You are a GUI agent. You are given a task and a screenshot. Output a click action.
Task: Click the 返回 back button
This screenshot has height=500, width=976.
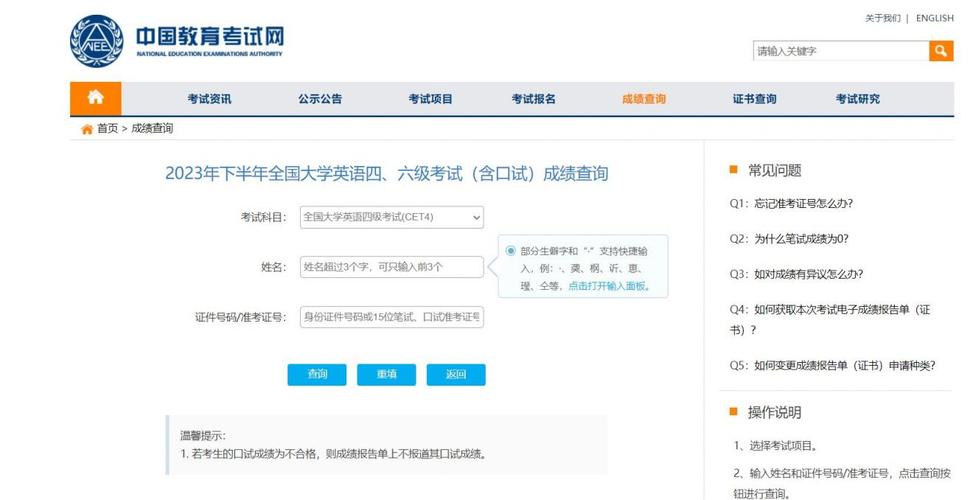[x=456, y=374]
